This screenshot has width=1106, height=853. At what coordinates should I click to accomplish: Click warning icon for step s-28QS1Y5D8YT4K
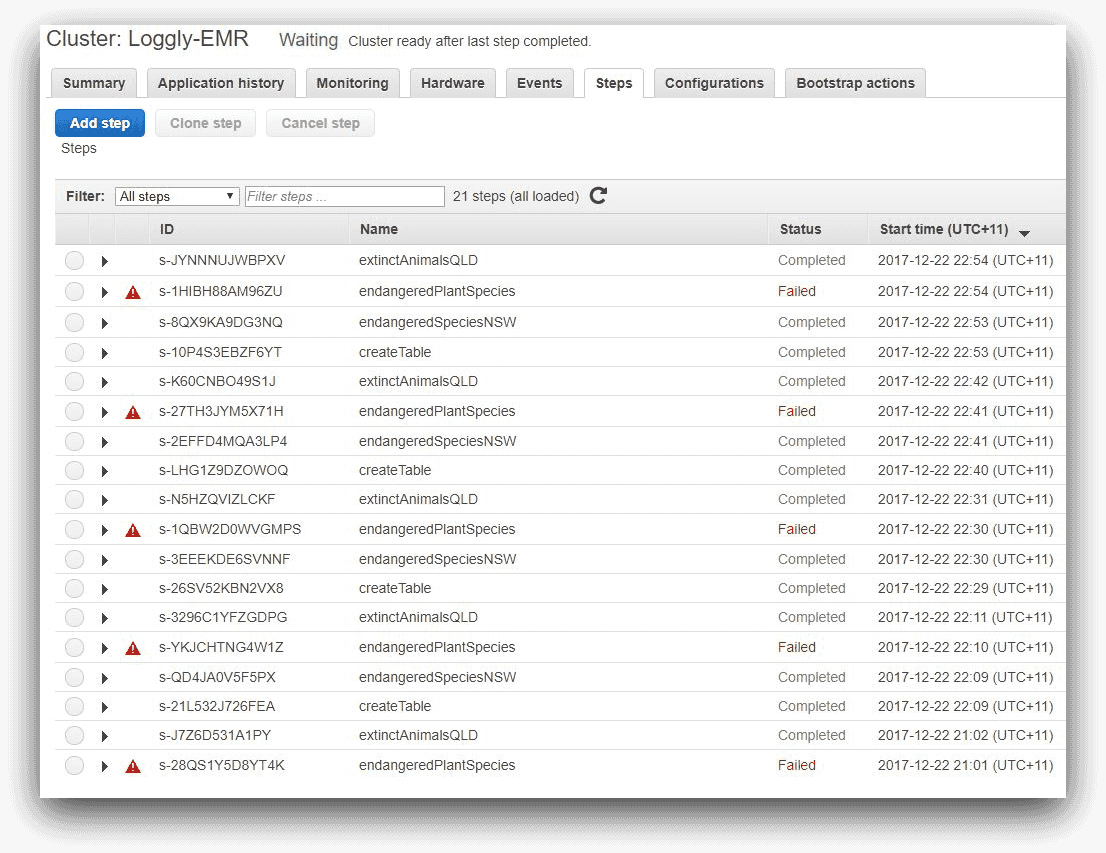click(132, 766)
